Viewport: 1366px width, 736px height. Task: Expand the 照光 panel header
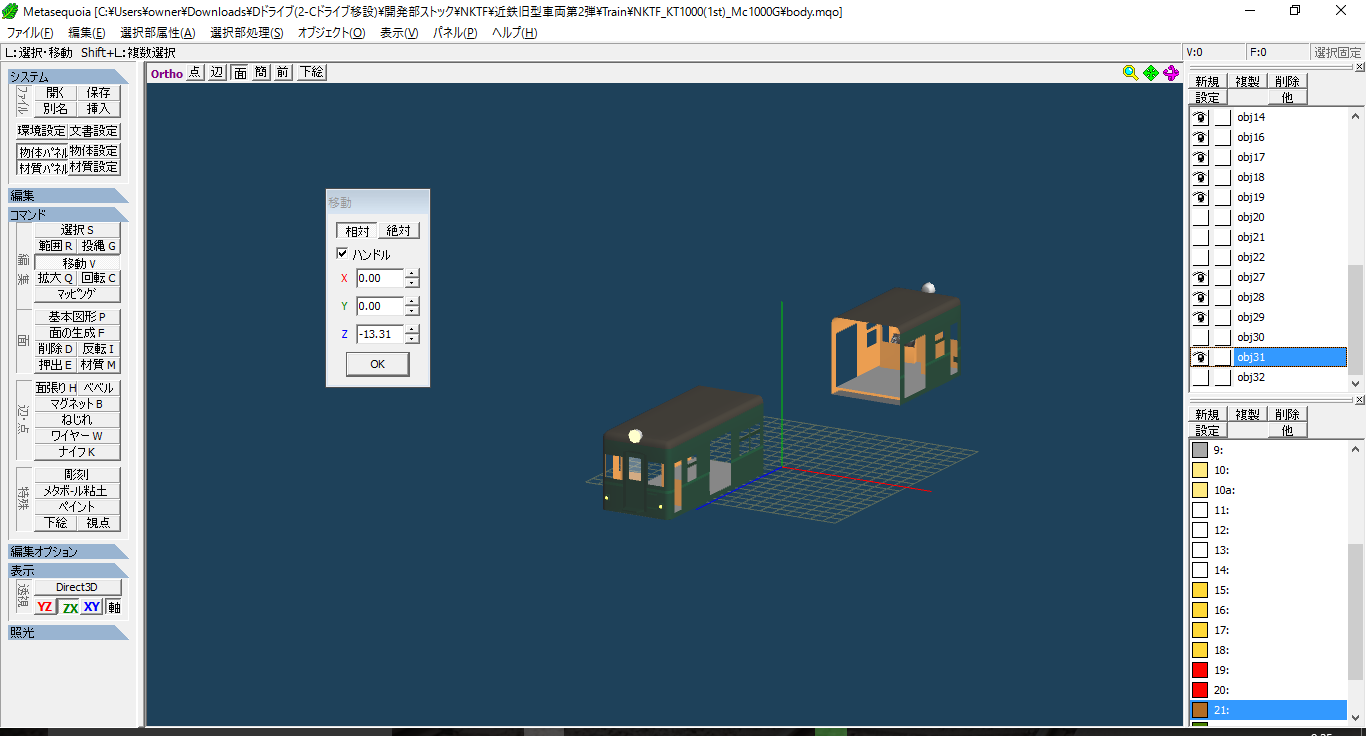click(68, 633)
